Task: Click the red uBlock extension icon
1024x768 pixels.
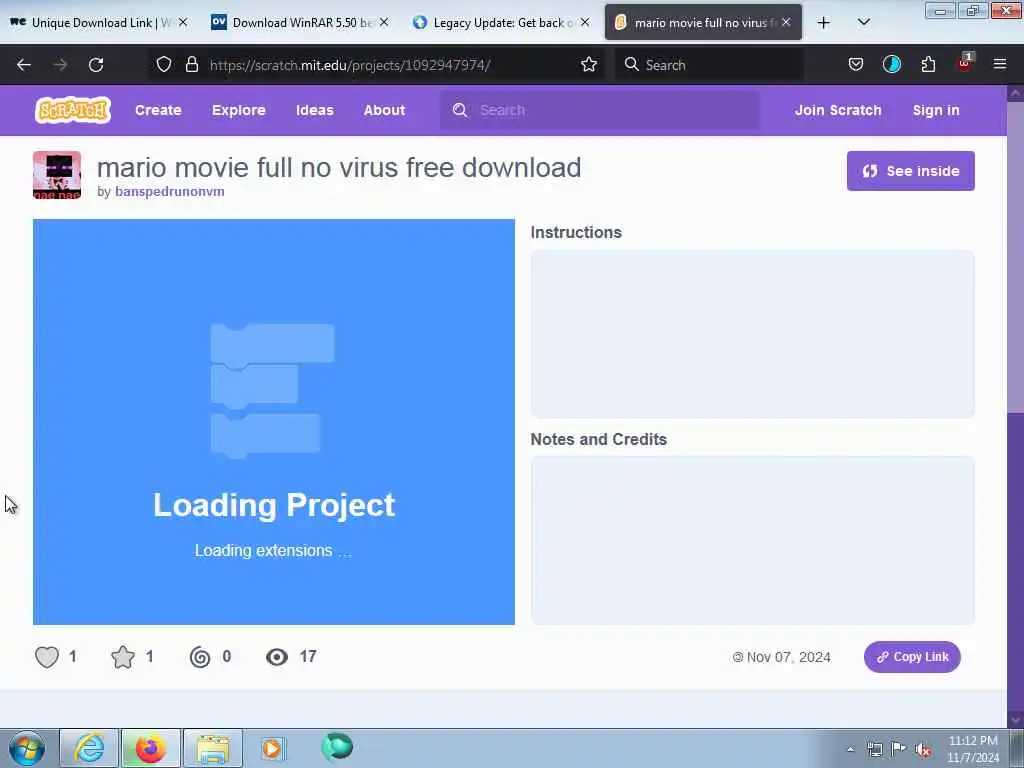Action: pyautogui.click(x=965, y=63)
